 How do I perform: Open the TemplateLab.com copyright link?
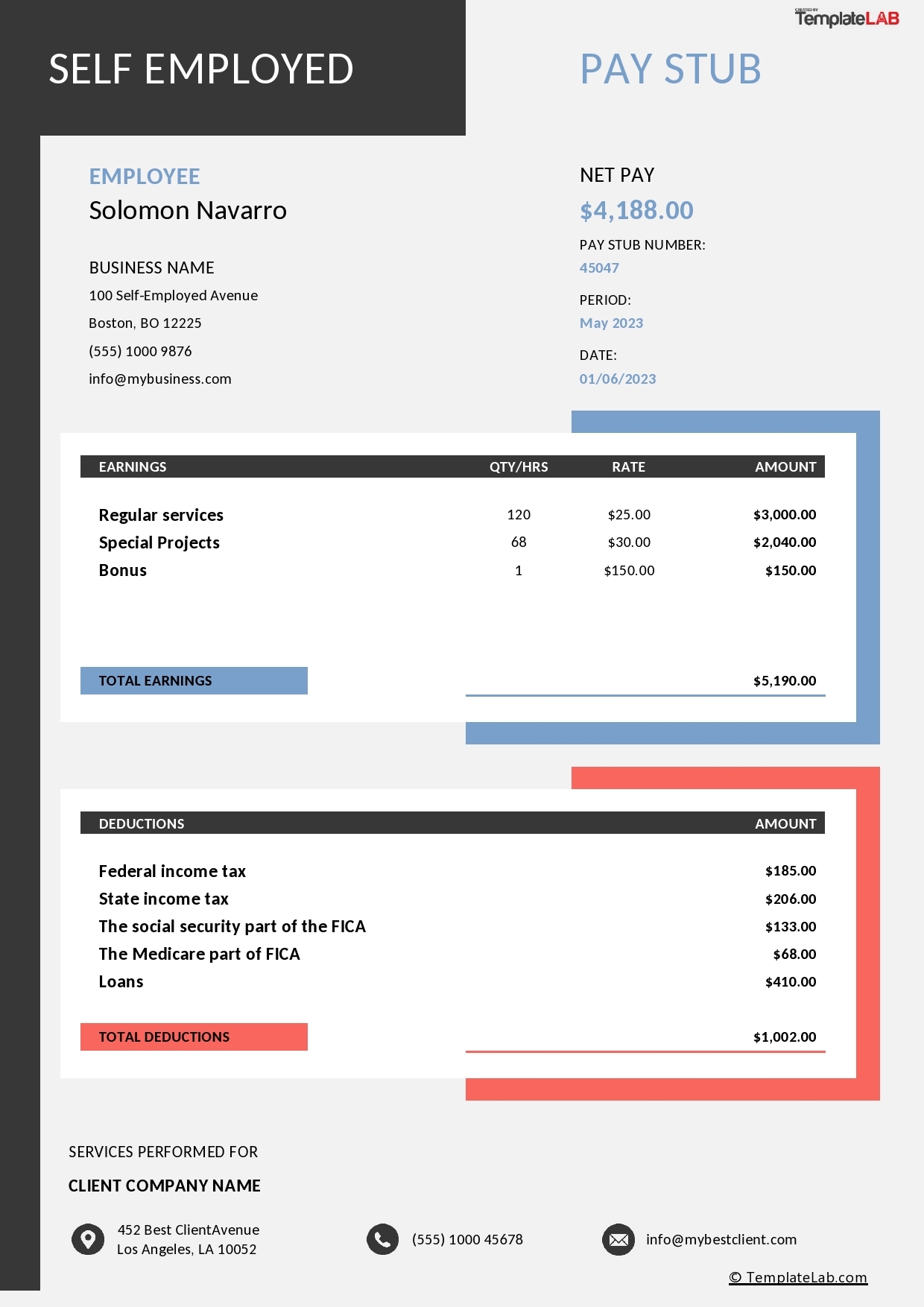(x=798, y=1277)
